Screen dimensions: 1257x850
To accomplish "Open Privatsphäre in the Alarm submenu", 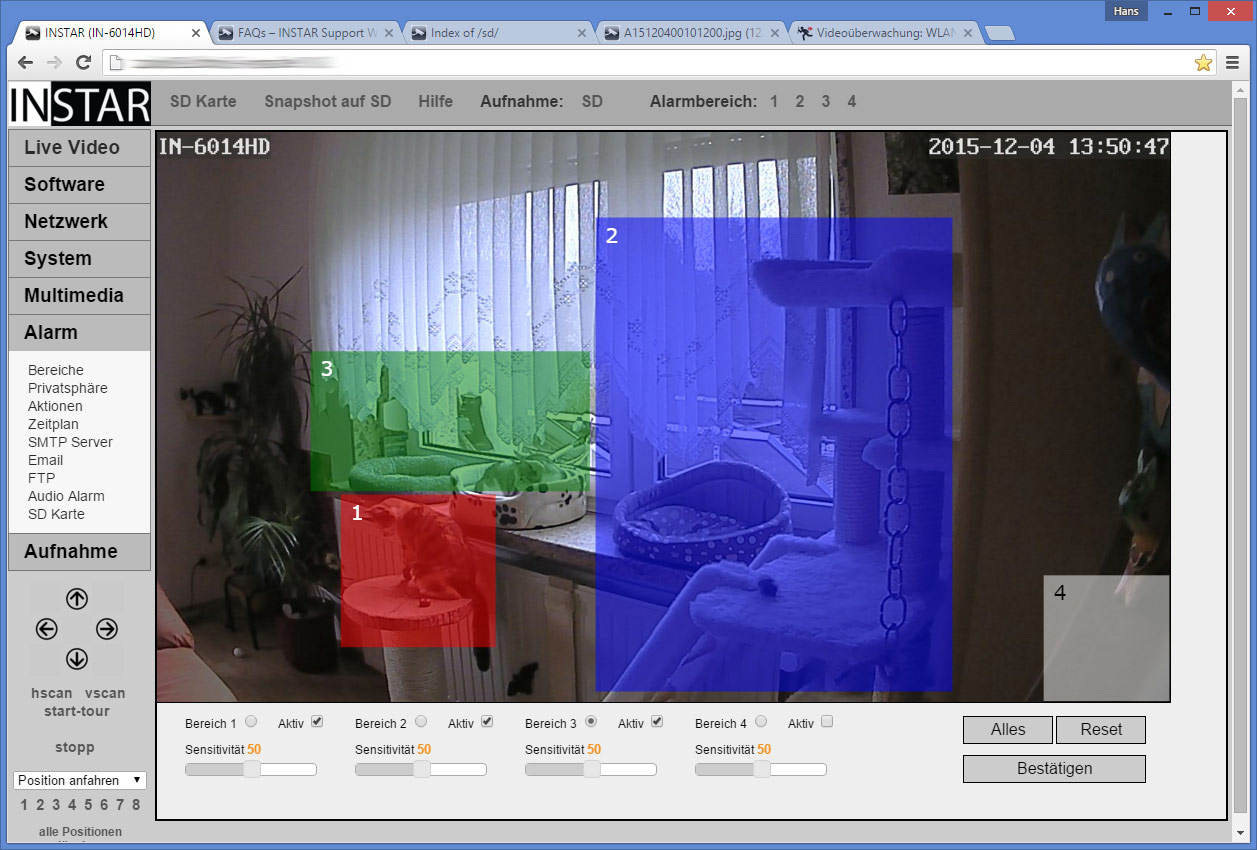I will click(x=67, y=388).
